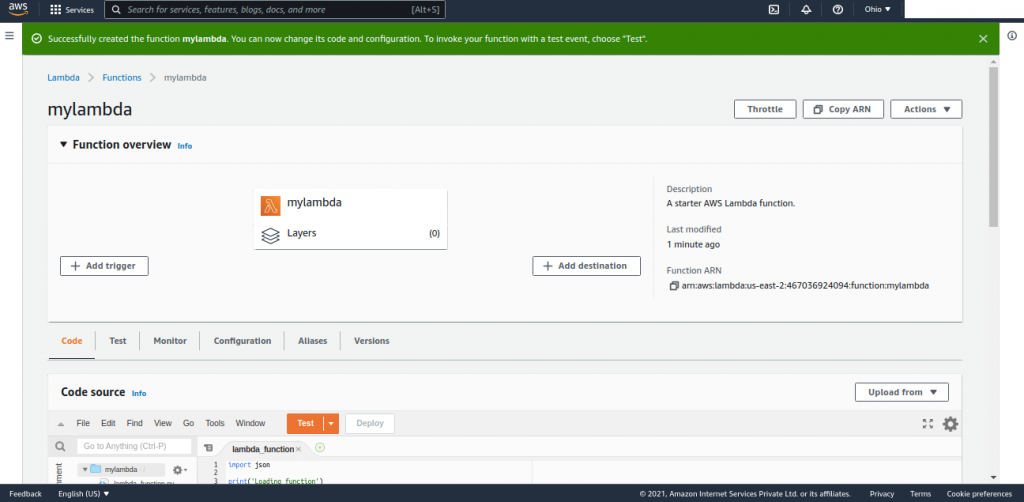This screenshot has width=1024, height=502.
Task: Click the Layers stack icon
Action: pos(270,235)
